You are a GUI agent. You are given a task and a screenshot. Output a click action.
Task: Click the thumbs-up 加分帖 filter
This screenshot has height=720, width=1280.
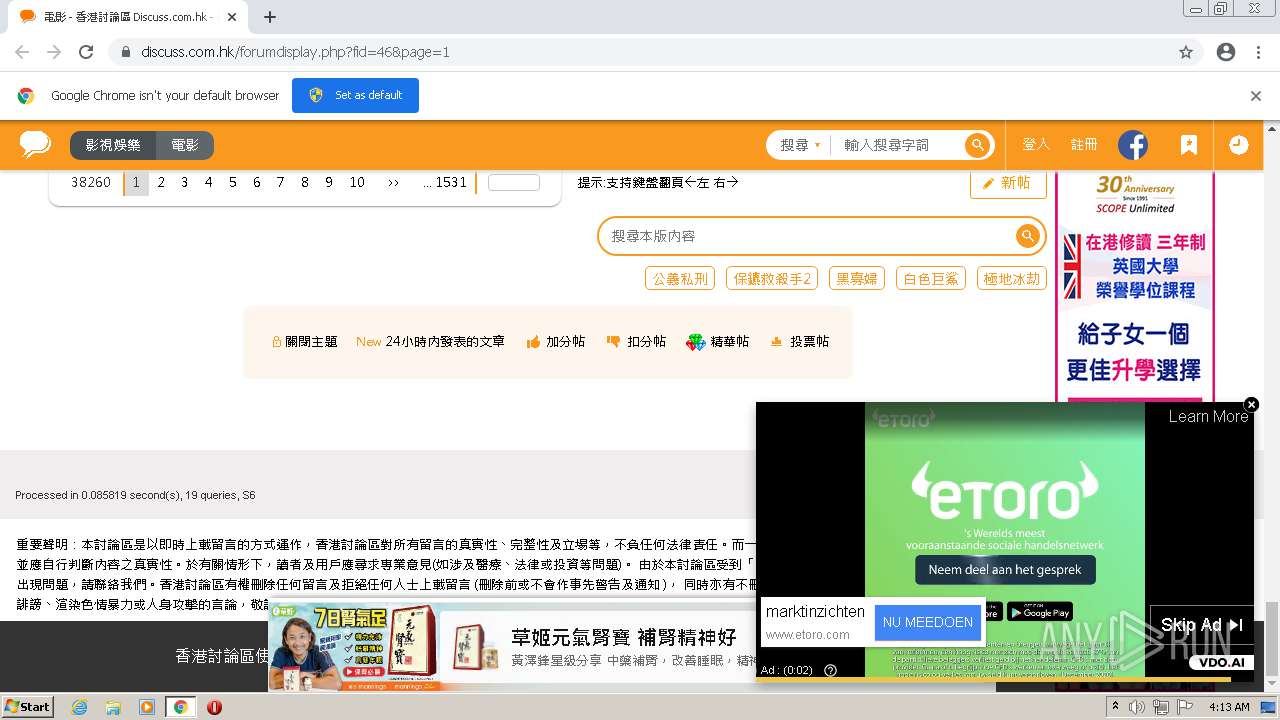pyautogui.click(x=556, y=342)
